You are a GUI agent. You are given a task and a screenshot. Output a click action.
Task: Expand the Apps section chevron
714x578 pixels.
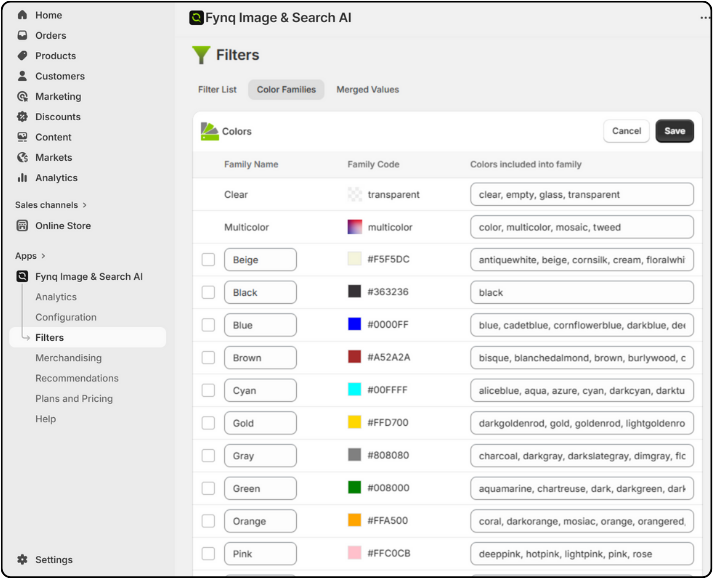(43, 256)
